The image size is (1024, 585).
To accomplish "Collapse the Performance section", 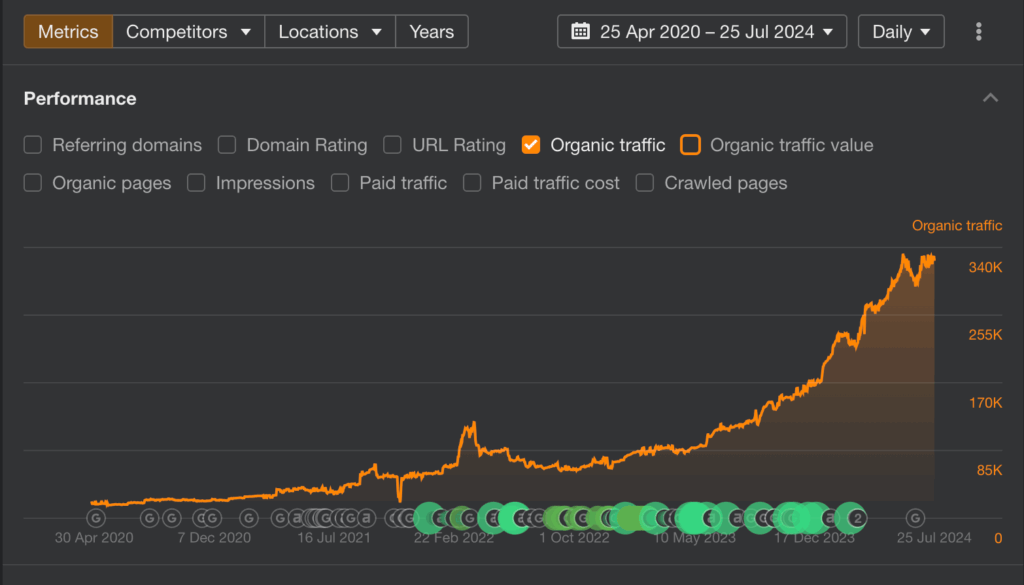I will pos(990,98).
